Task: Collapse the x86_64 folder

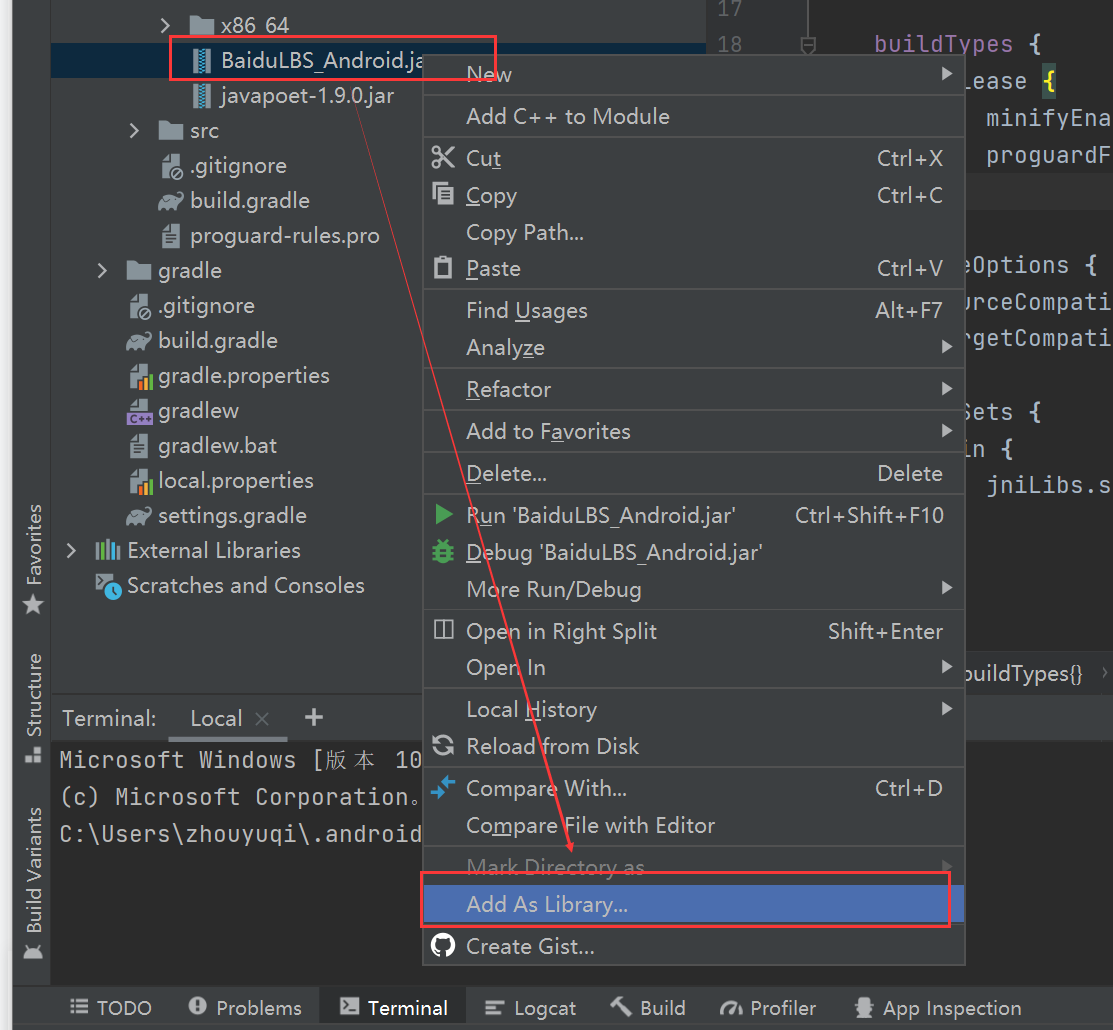Action: click(165, 25)
